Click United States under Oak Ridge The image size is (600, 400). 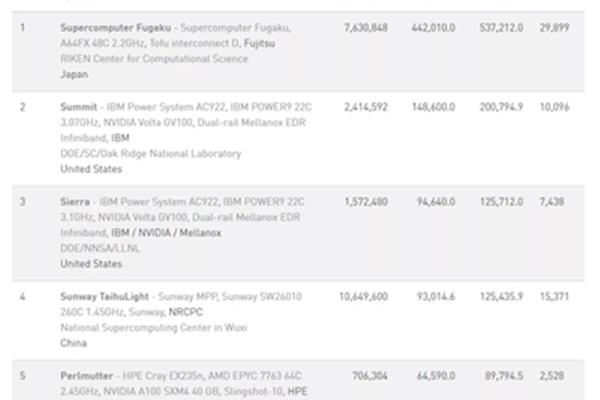click(x=89, y=169)
